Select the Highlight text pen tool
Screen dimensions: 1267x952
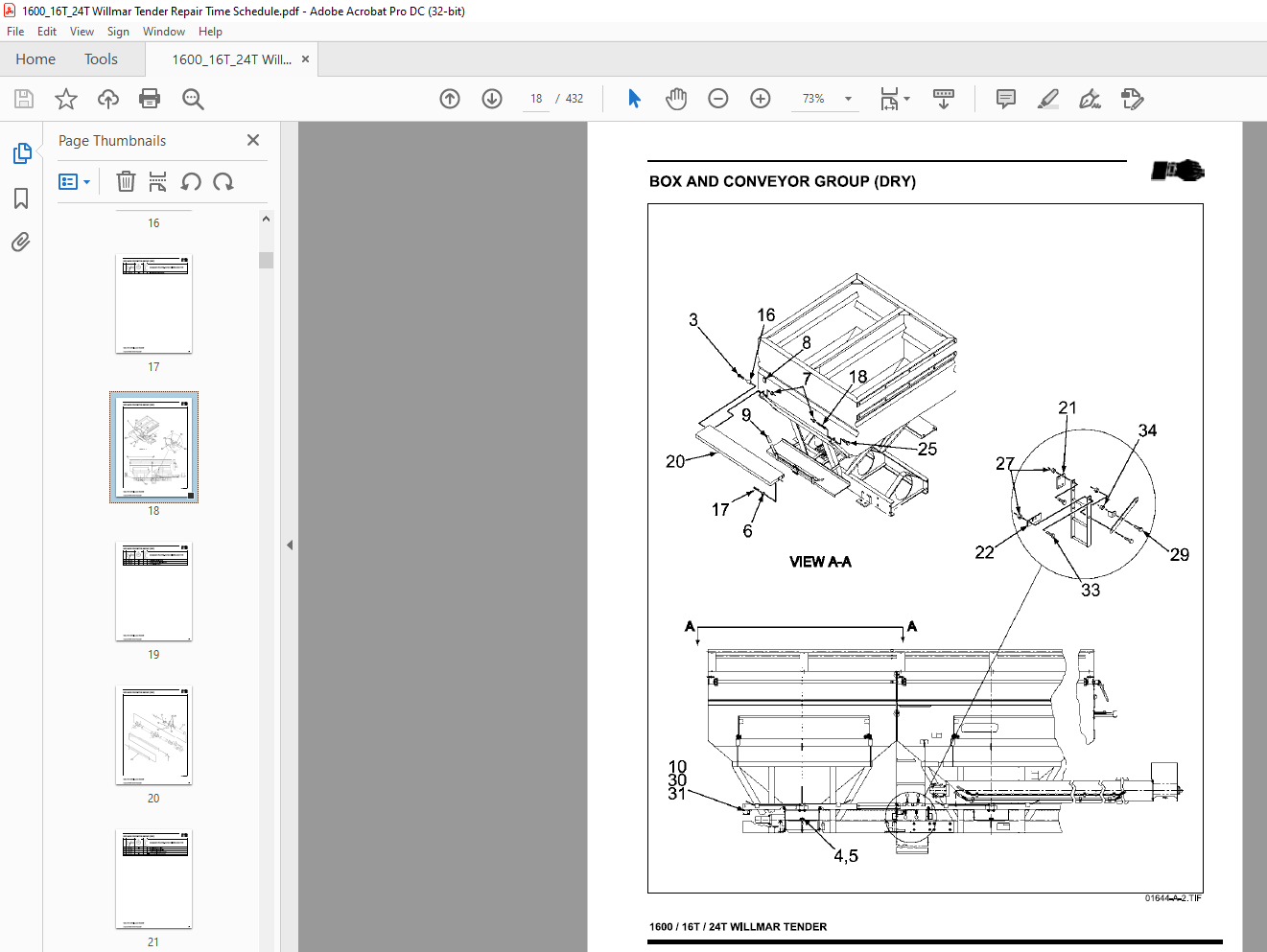click(1048, 99)
